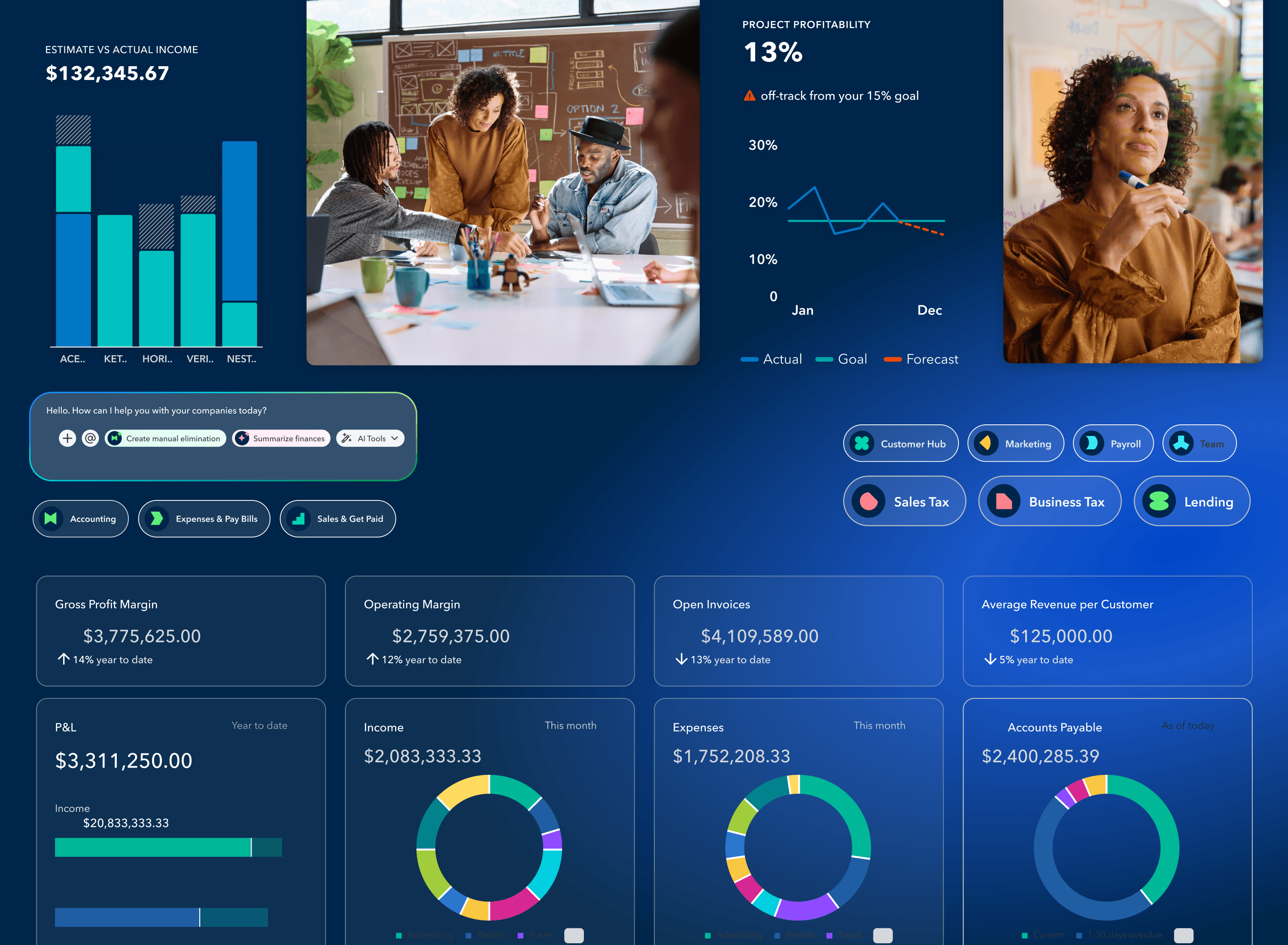Click the plus icon in the assistant box
This screenshot has height=945, width=1288.
[67, 438]
